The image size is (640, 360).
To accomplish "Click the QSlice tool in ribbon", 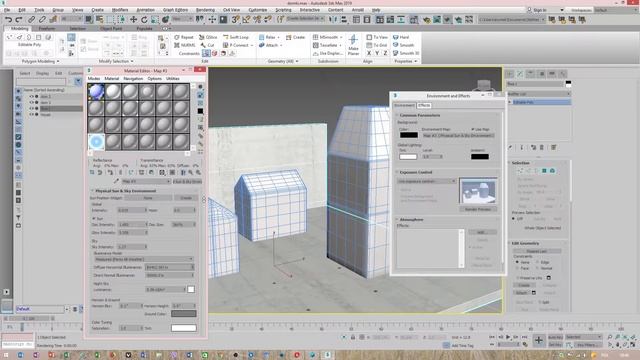I will coord(208,37).
